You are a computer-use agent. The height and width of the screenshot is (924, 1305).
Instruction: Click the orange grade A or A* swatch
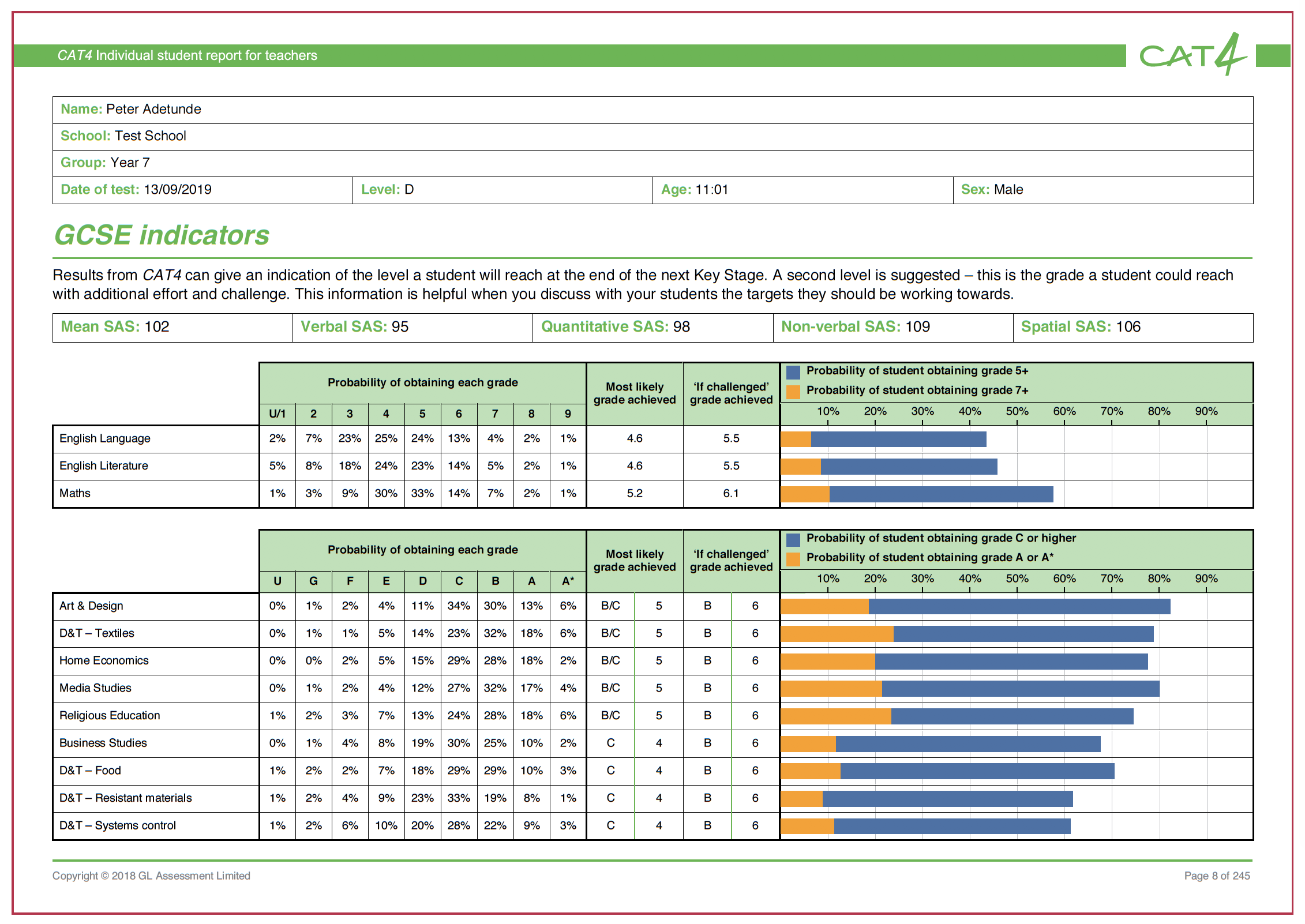[x=793, y=559]
